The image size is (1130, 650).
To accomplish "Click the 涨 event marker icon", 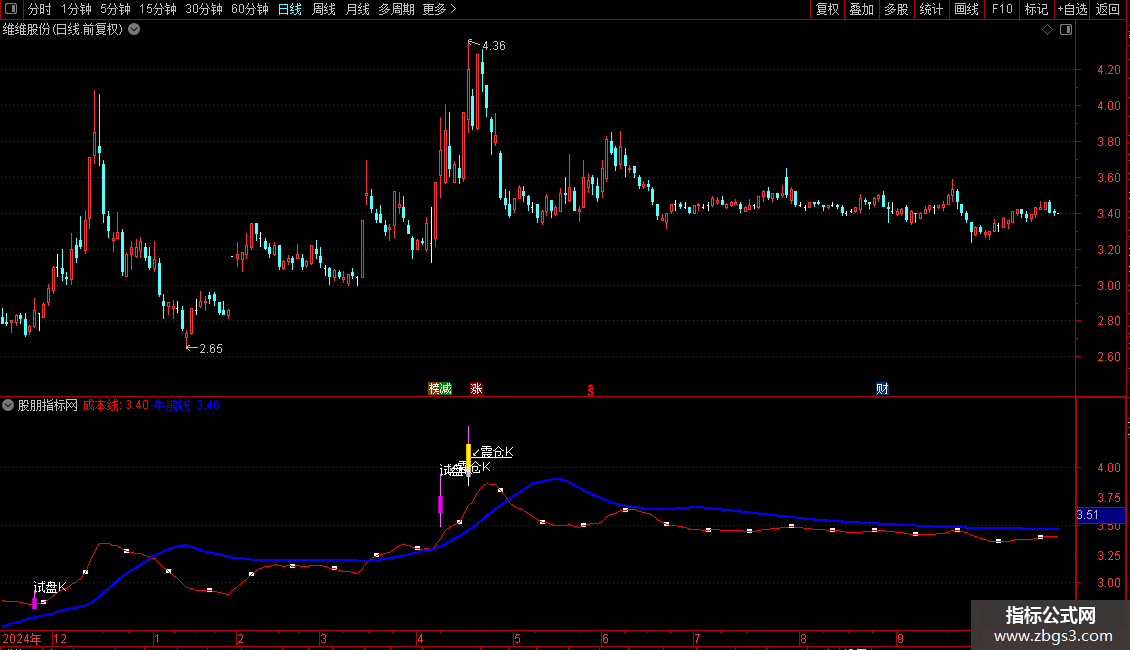I will 476,388.
